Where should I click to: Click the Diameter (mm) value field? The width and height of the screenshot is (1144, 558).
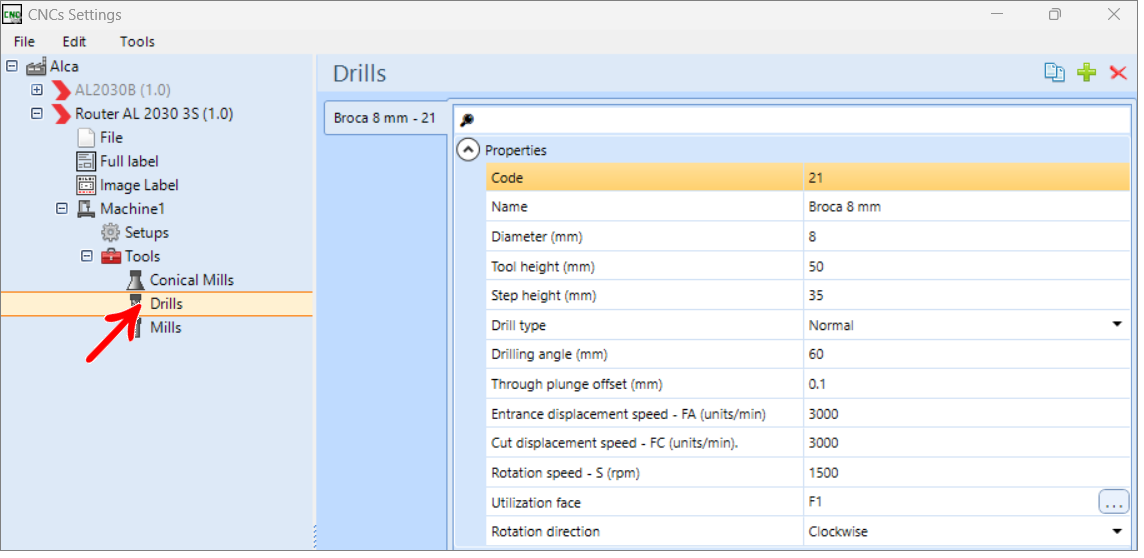tap(966, 236)
